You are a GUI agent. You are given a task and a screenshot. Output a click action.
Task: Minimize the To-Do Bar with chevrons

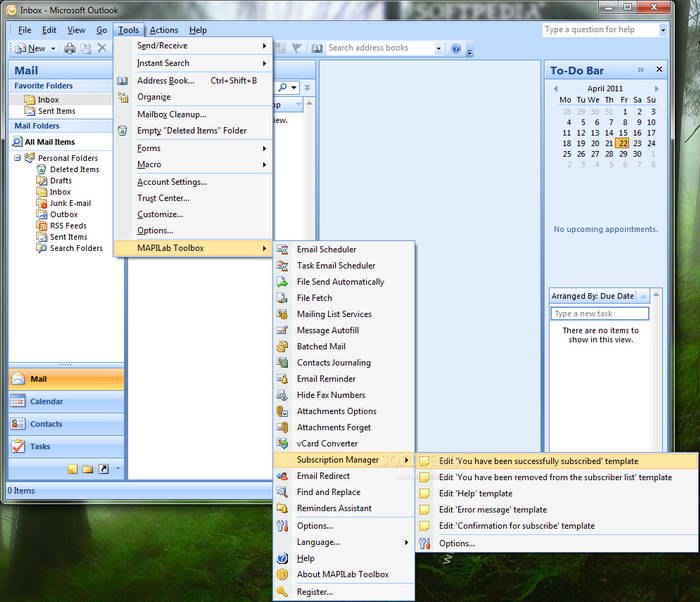click(x=641, y=70)
